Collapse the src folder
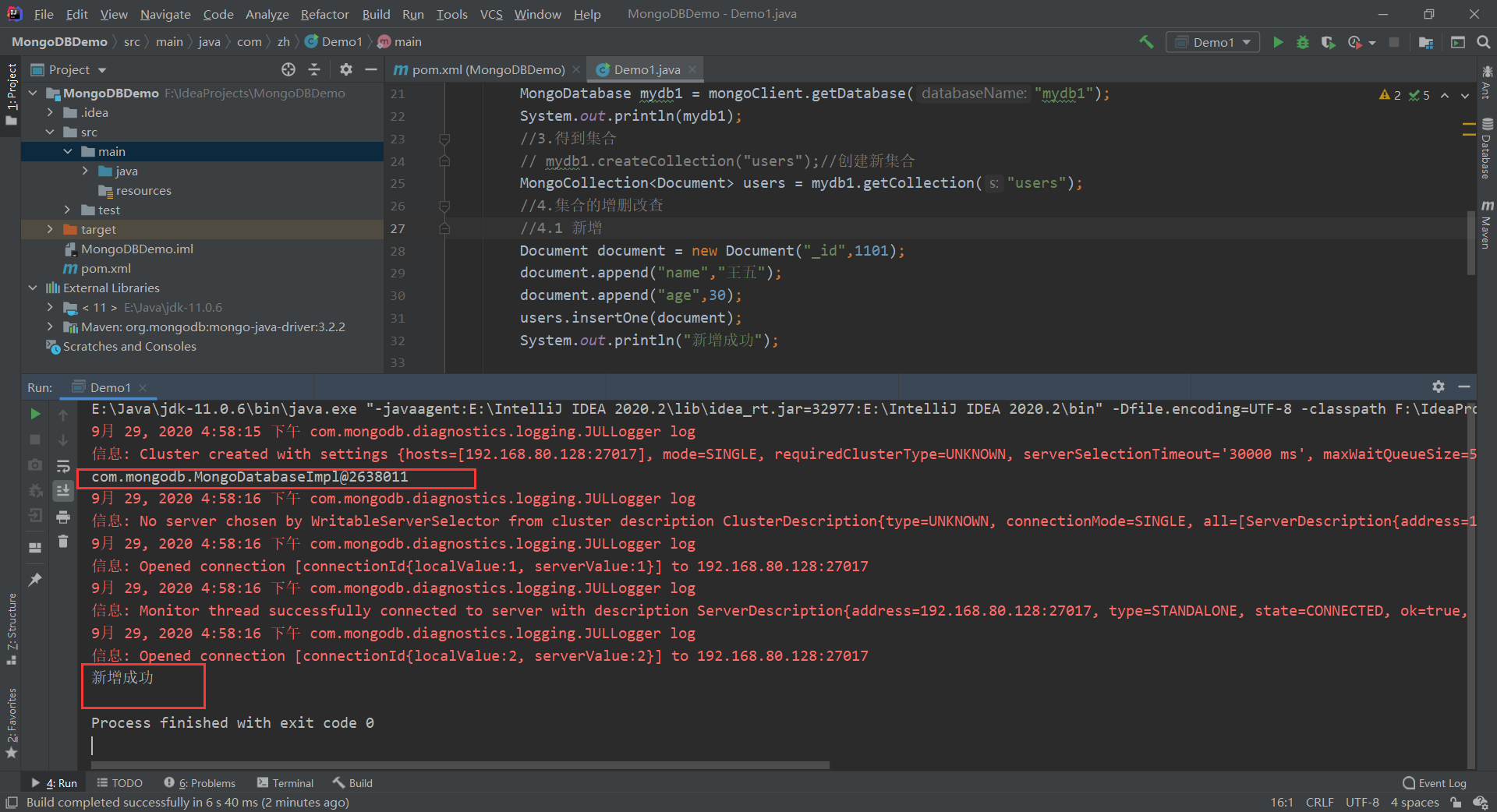This screenshot has height=812, width=1497. [x=50, y=132]
